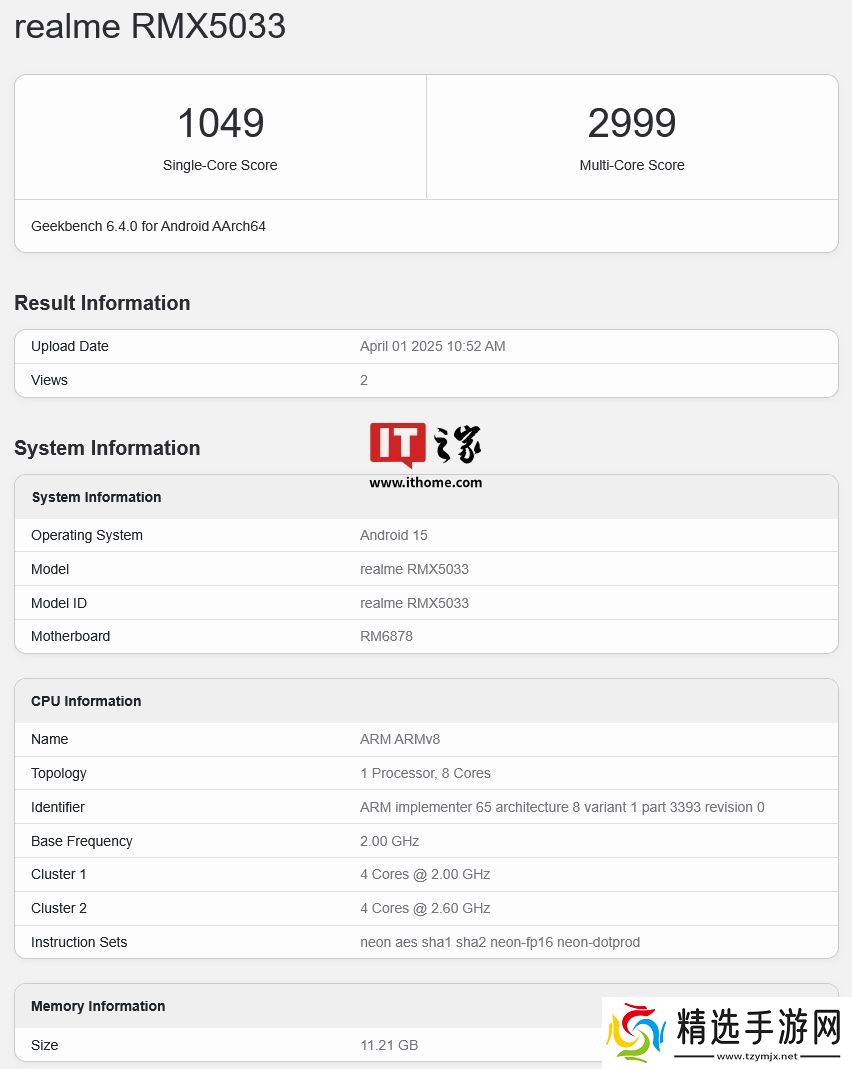852x1069 pixels.
Task: Click the Memory Size value 11.21 GB
Action: click(389, 1045)
